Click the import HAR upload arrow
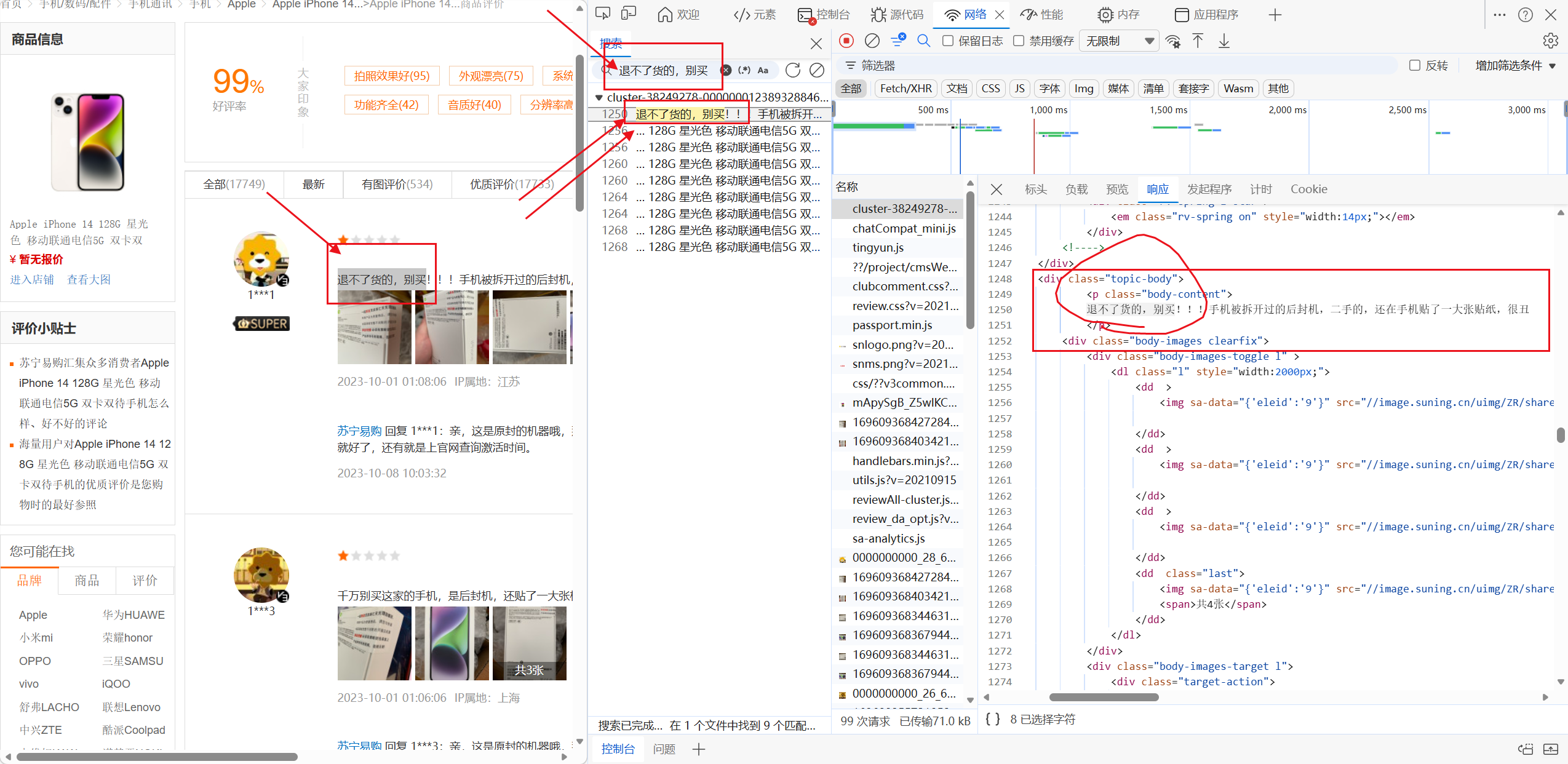 [x=1198, y=41]
